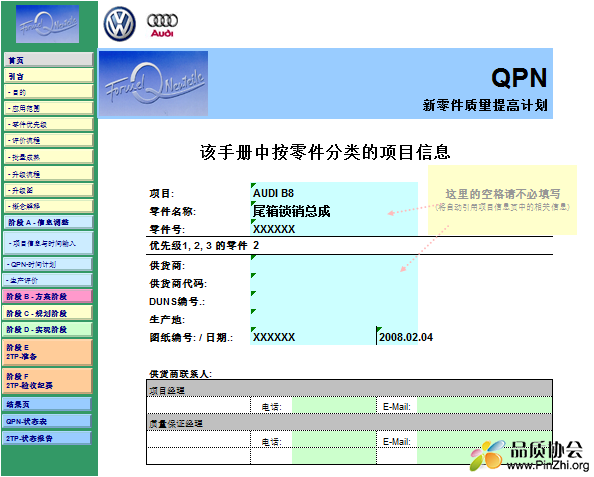The height and width of the screenshot is (477, 594).
Task: Click the 质量保证经理 电话 green field
Action: (x=334, y=440)
